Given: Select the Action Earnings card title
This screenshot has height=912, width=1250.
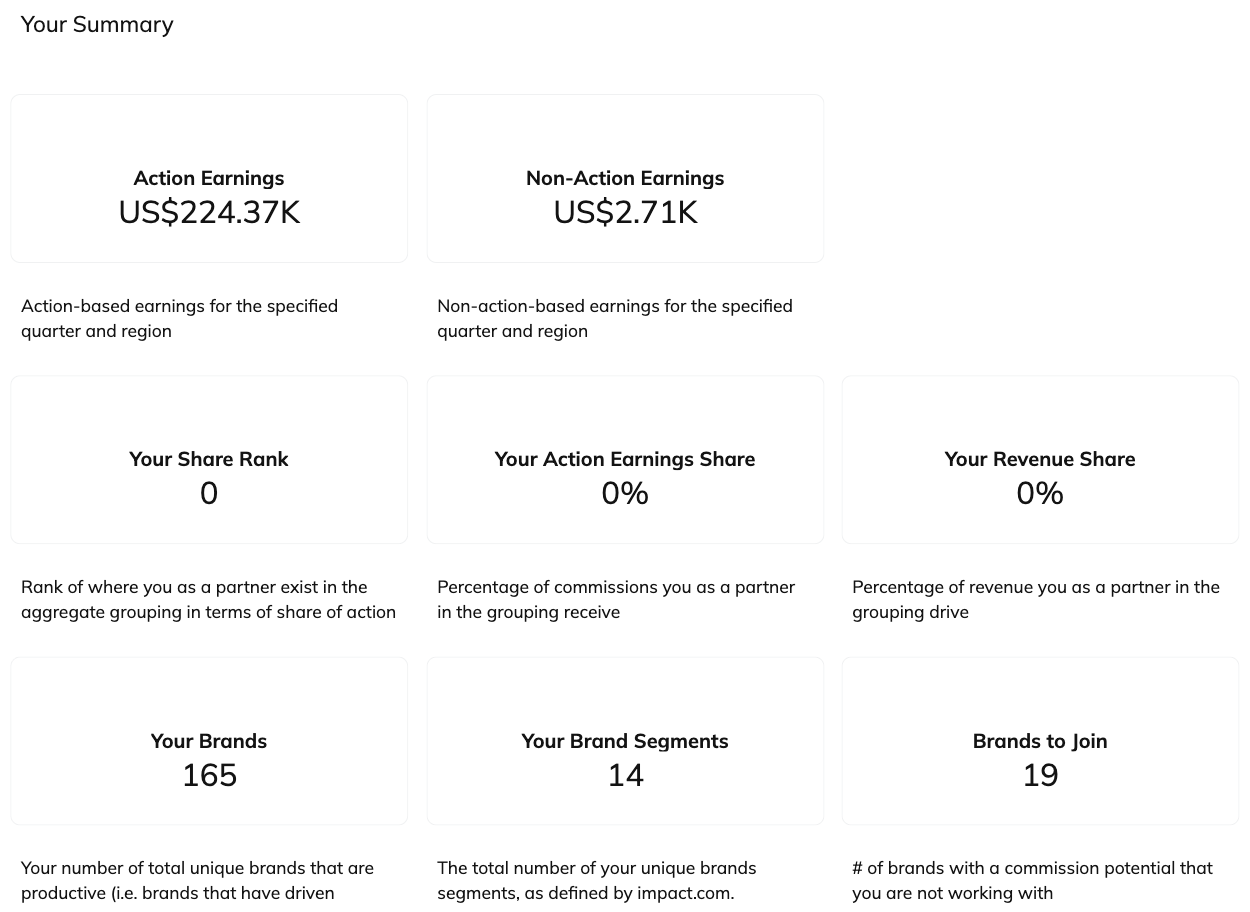Looking at the screenshot, I should 209,178.
